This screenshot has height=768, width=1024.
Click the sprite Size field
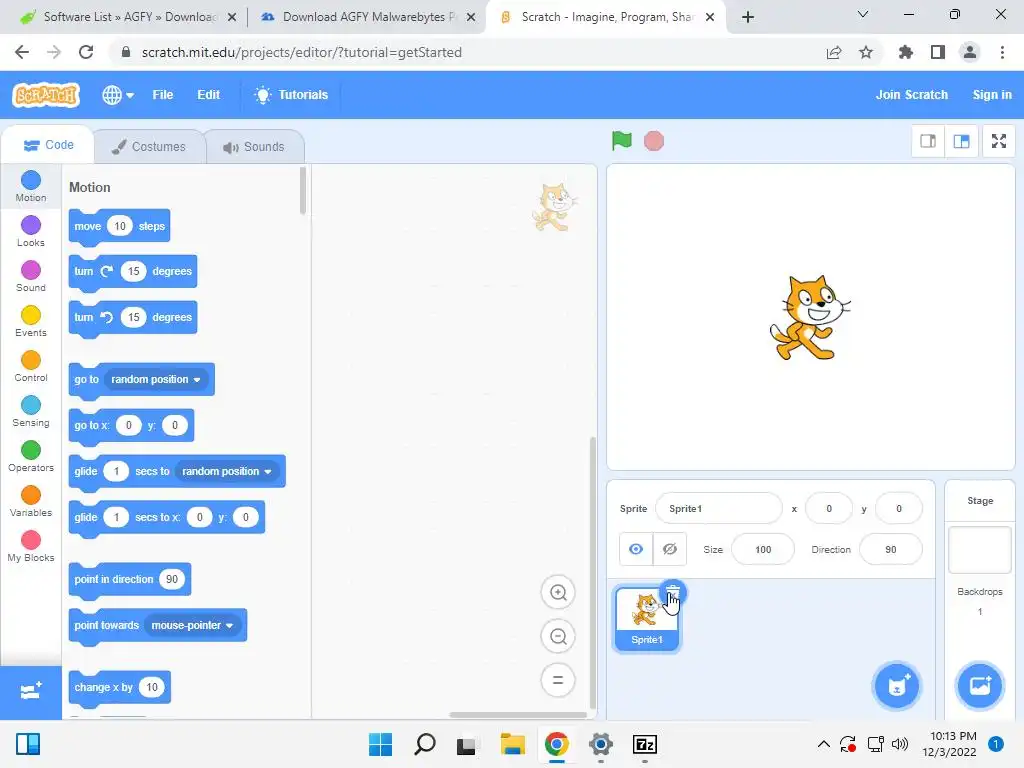763,549
